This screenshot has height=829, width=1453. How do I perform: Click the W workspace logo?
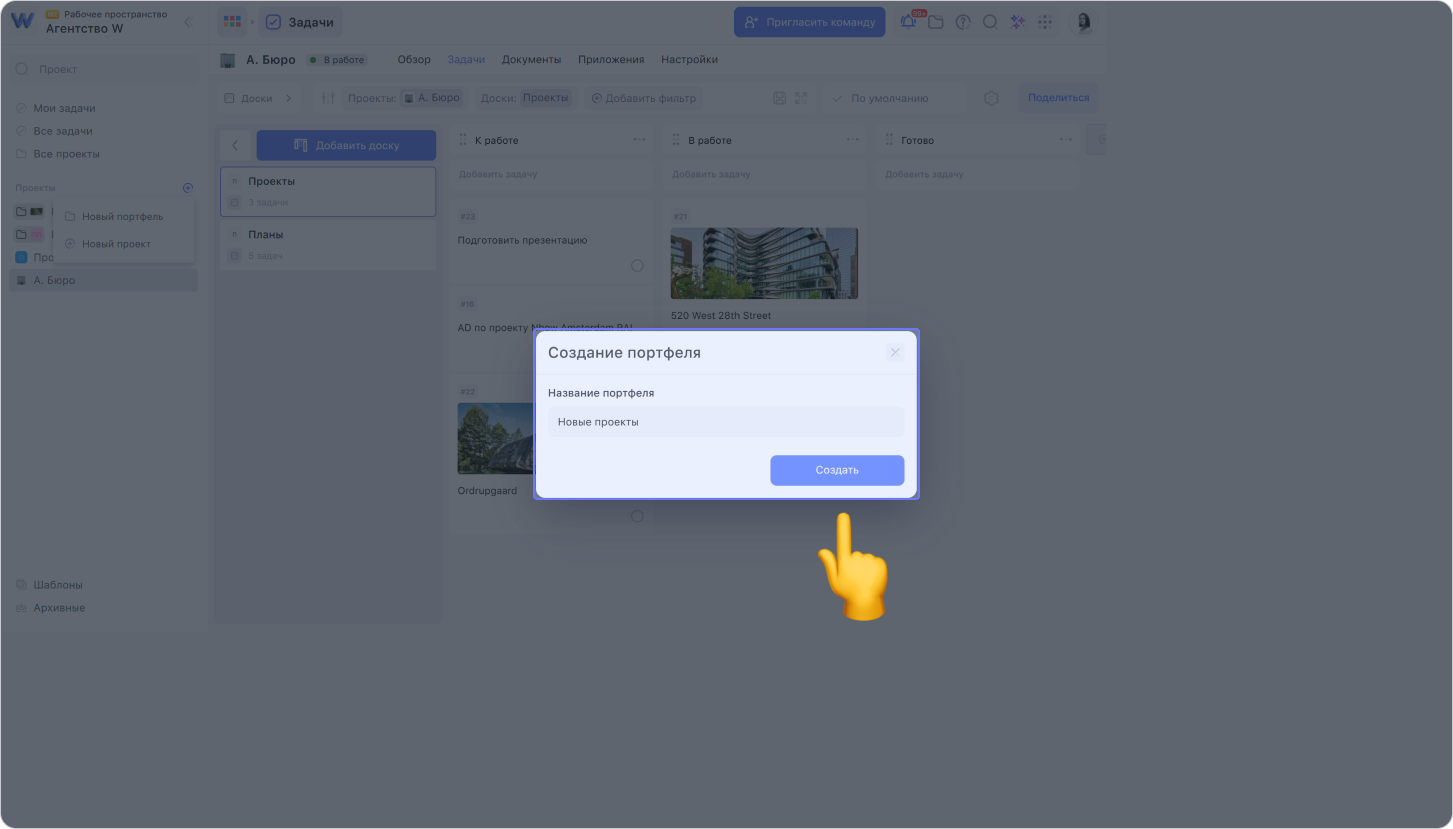click(22, 21)
